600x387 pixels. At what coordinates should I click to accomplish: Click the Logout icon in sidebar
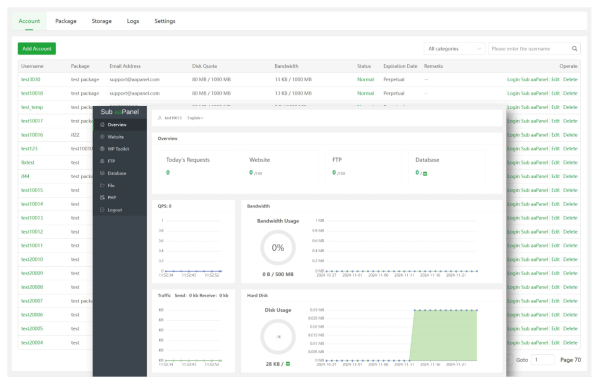tap(102, 210)
